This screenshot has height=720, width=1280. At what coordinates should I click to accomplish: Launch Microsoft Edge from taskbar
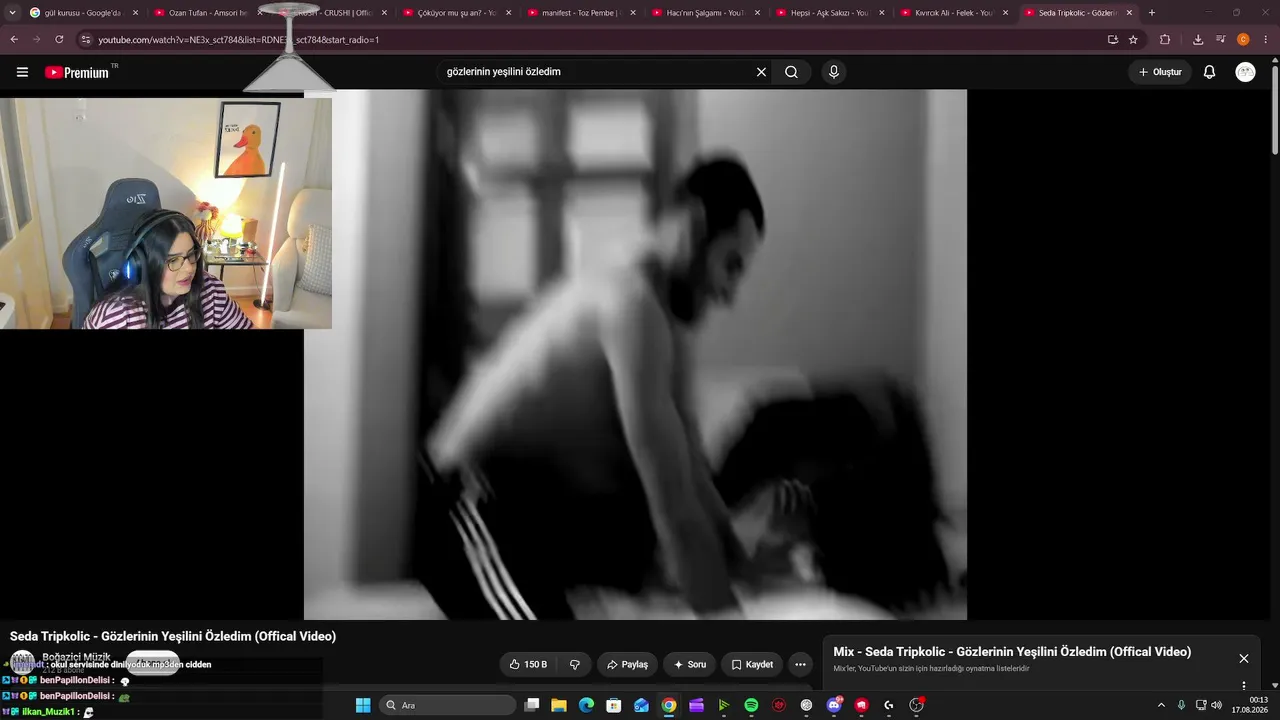point(586,705)
